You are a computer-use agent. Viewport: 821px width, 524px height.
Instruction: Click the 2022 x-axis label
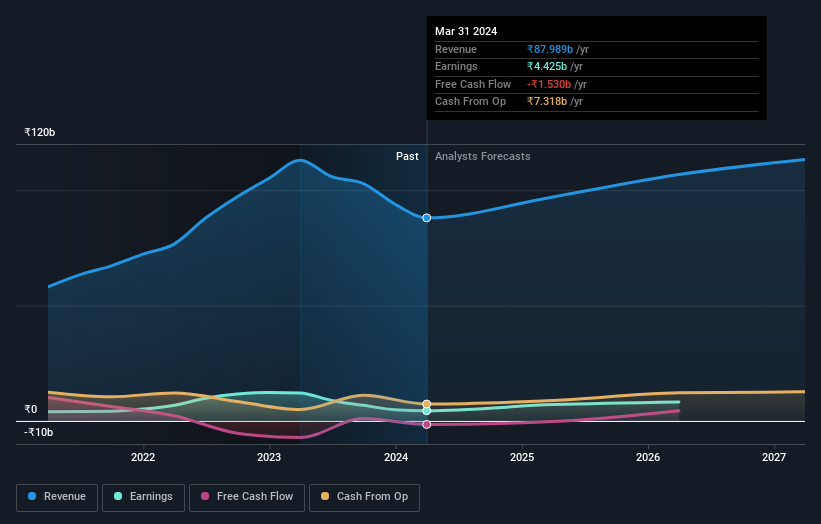click(143, 457)
